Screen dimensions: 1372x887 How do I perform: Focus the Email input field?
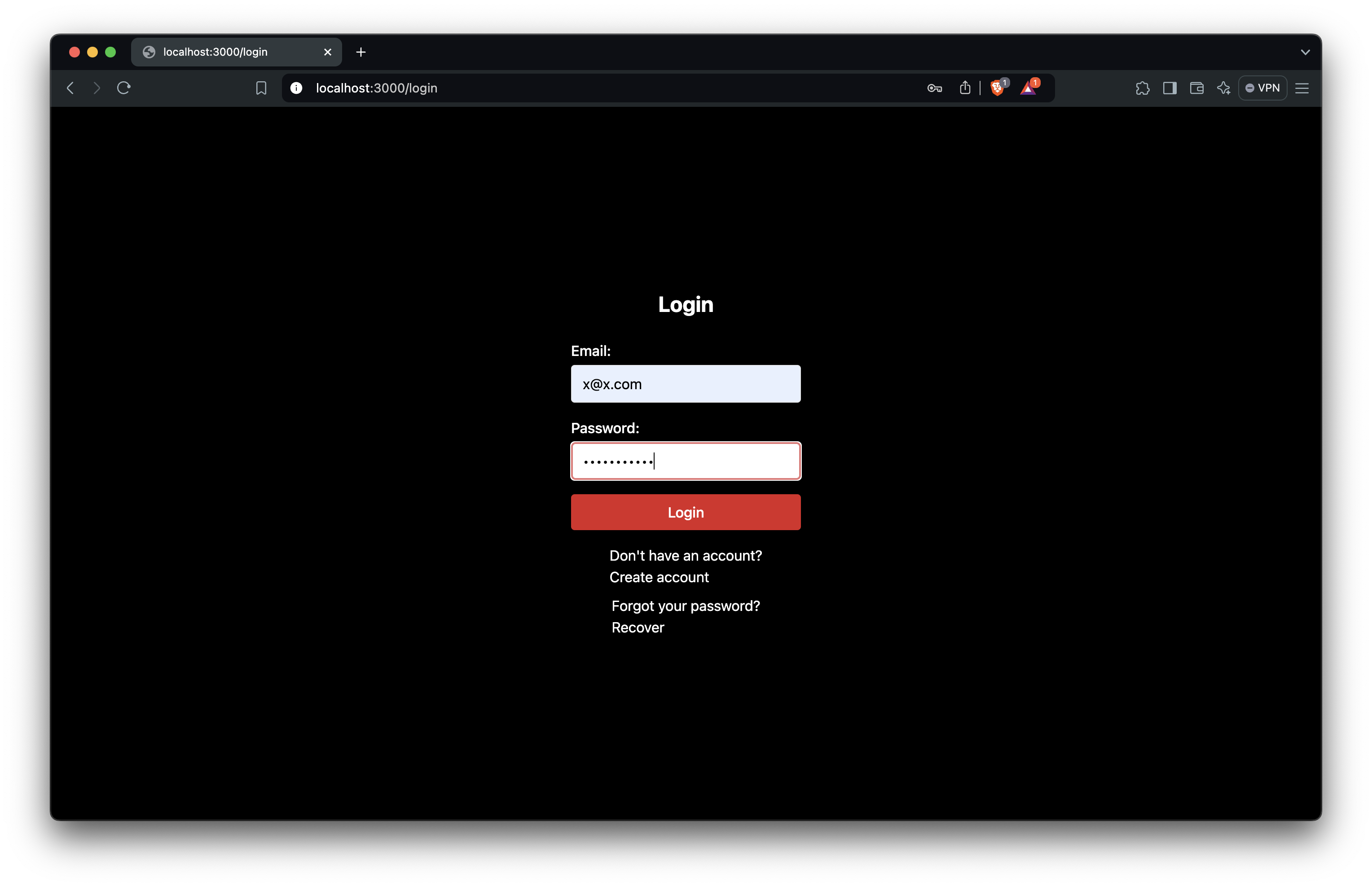click(x=686, y=384)
